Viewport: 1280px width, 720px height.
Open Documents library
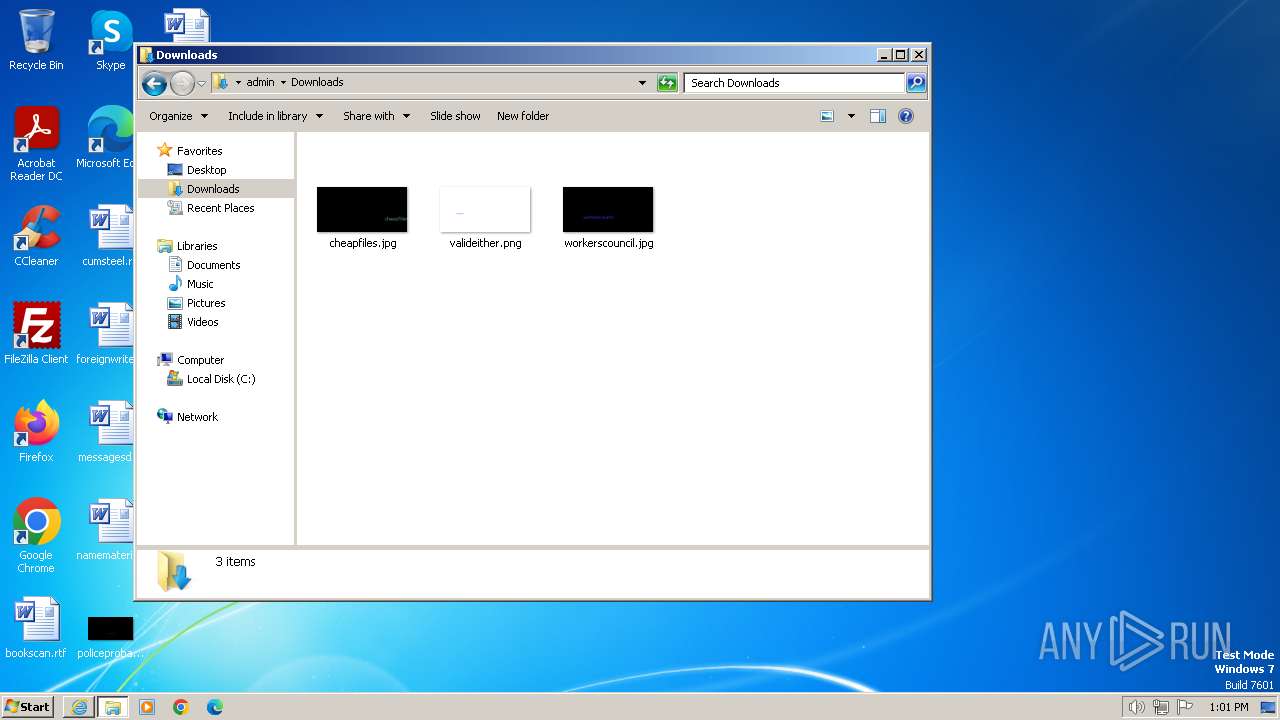coord(213,265)
